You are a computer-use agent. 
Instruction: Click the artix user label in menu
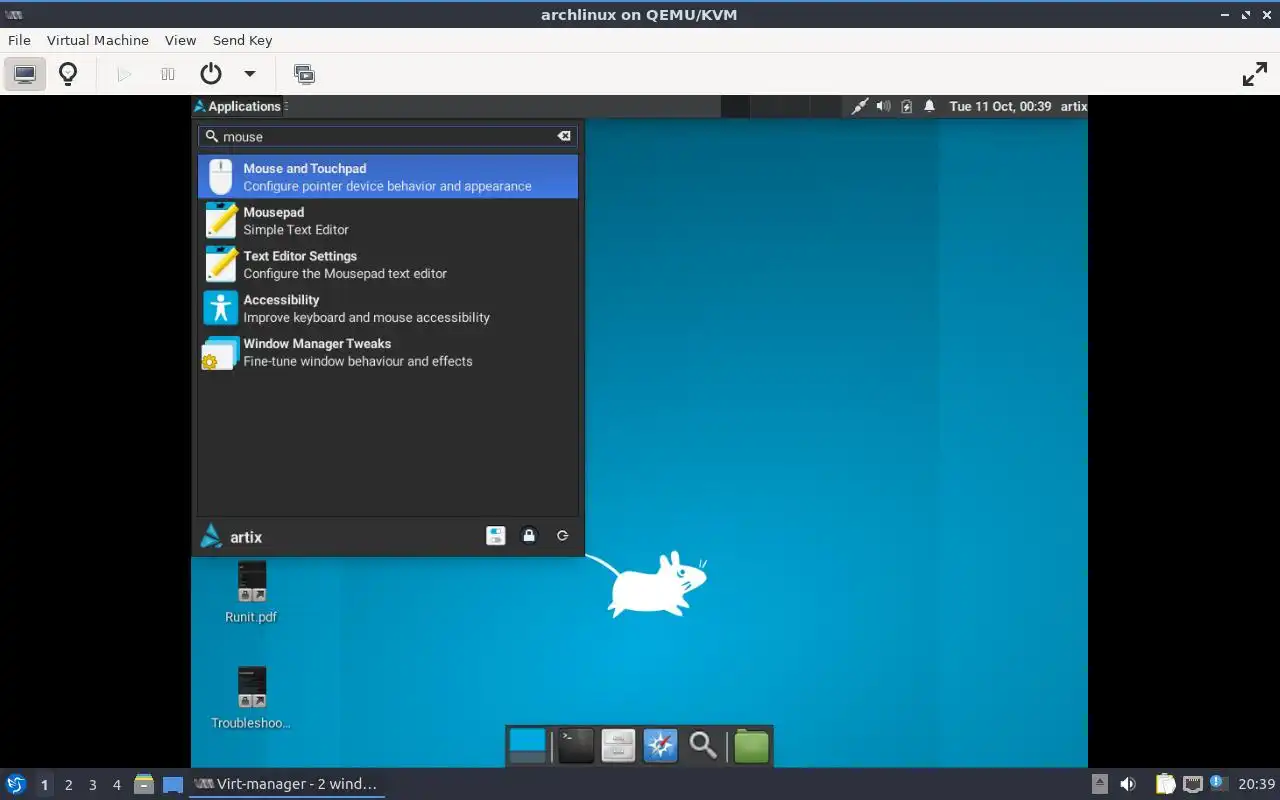point(246,537)
